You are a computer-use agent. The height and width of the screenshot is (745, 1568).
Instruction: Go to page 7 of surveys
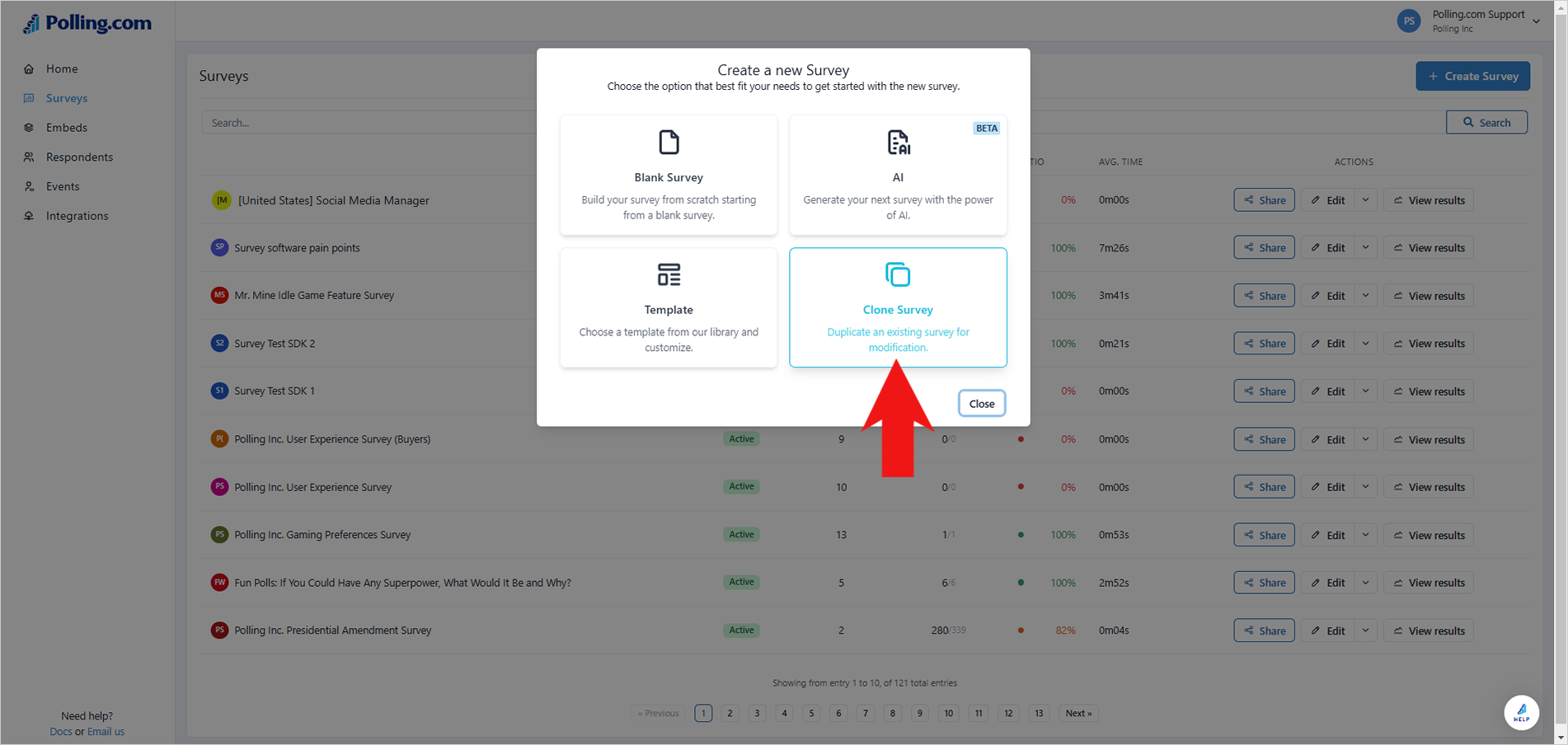click(865, 713)
